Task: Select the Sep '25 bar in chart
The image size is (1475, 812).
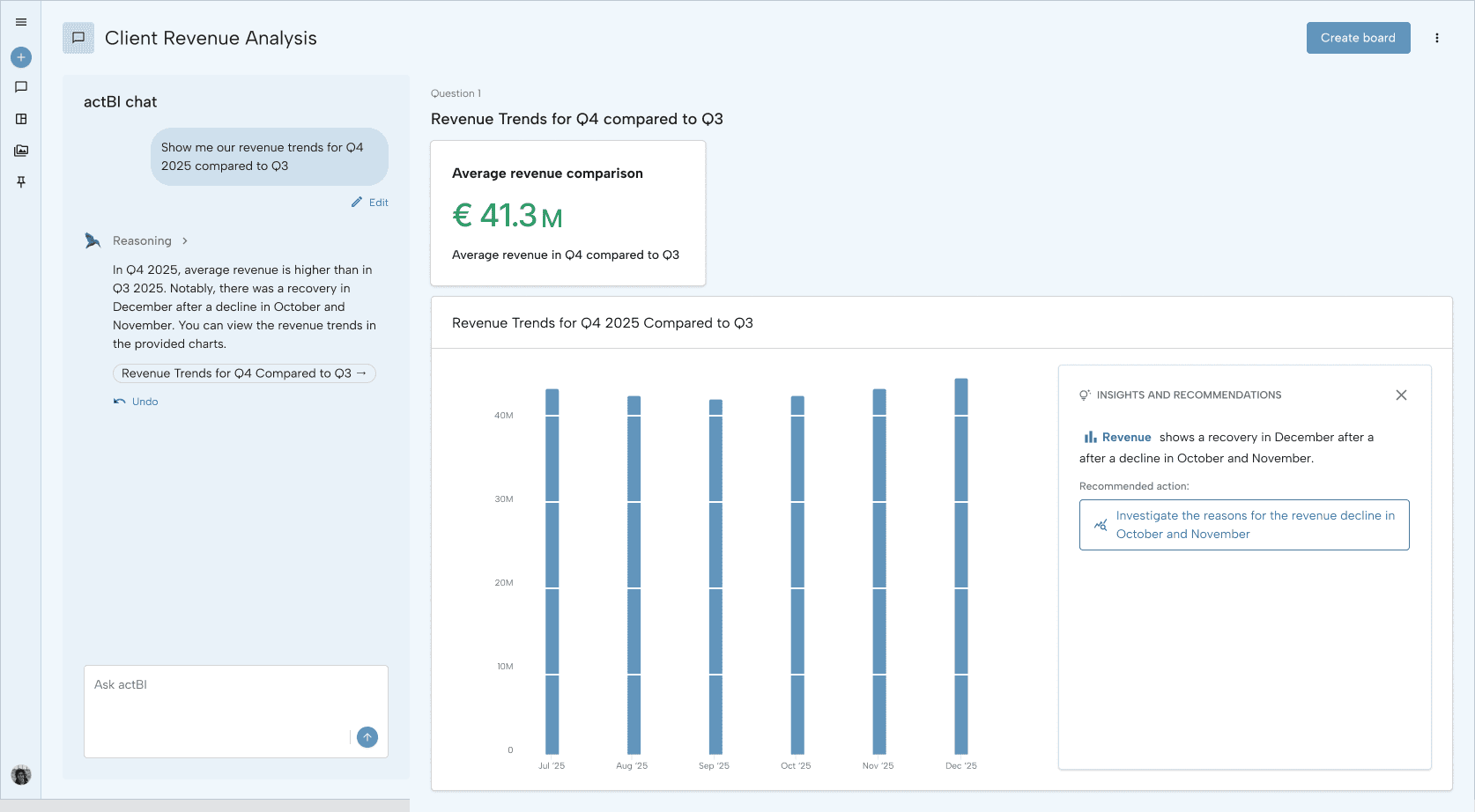Action: pos(715,577)
